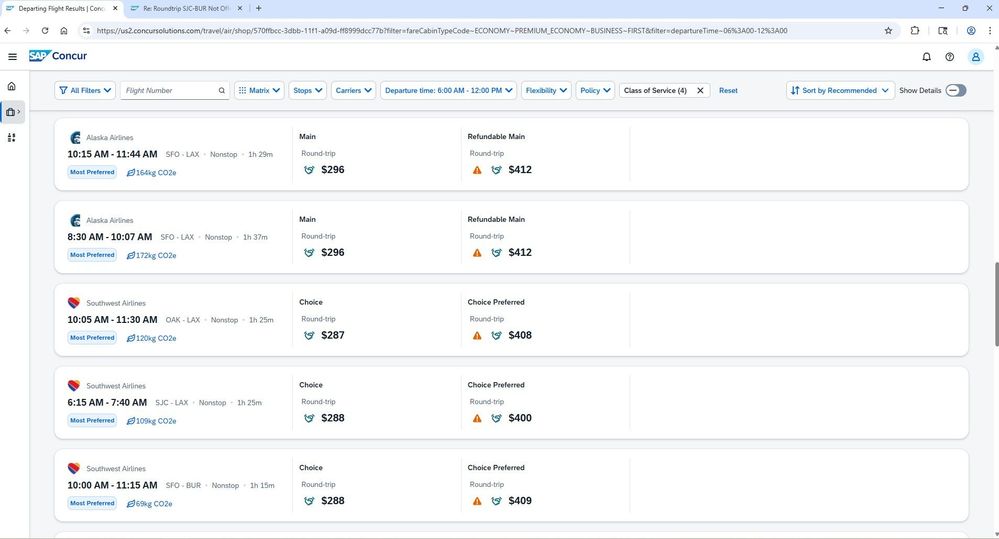The image size is (999, 539).
Task: Click the 120kg CO2e emissions label
Action: click(x=152, y=338)
